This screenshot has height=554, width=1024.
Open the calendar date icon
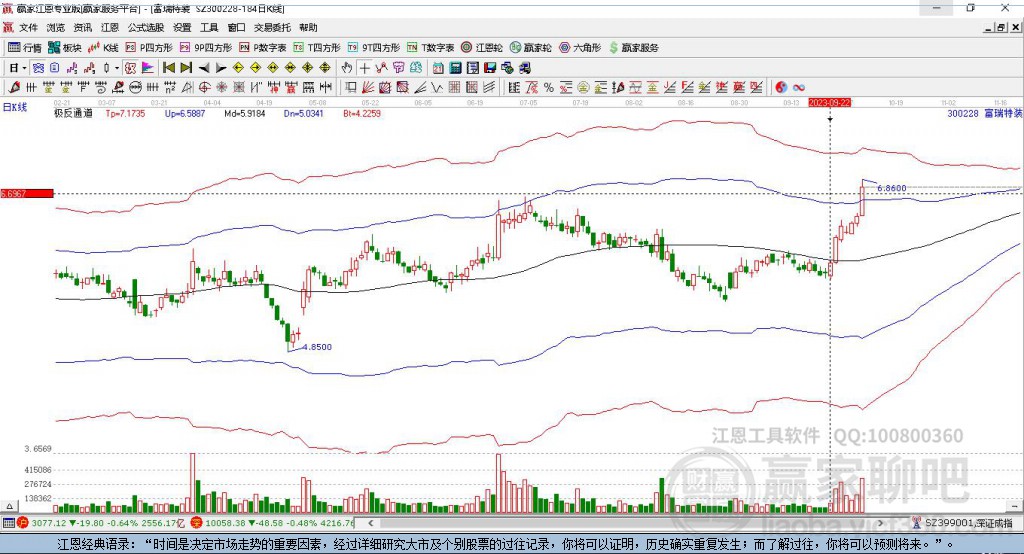point(438,68)
